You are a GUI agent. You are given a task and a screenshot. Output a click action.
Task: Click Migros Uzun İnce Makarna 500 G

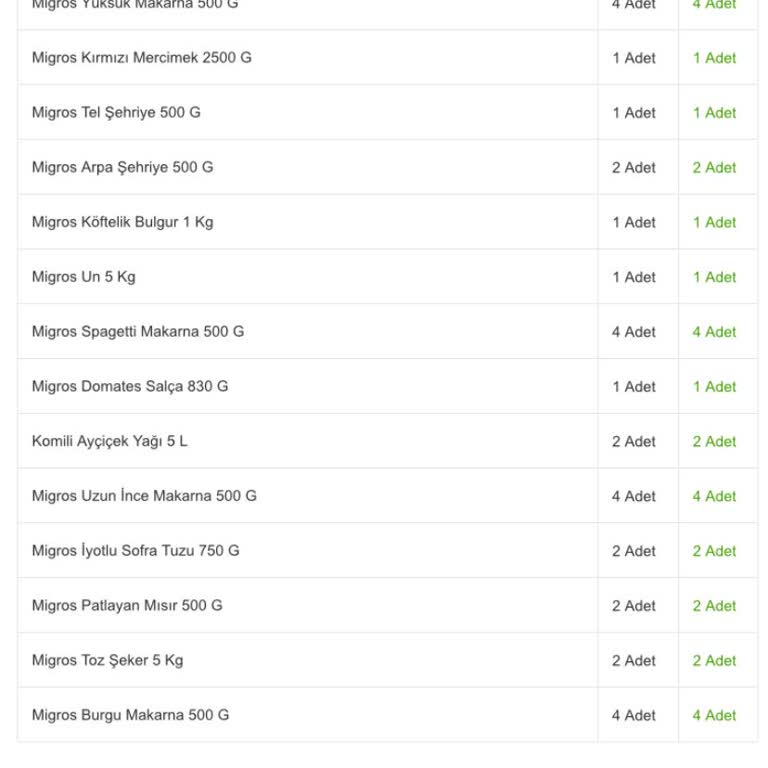pos(144,496)
